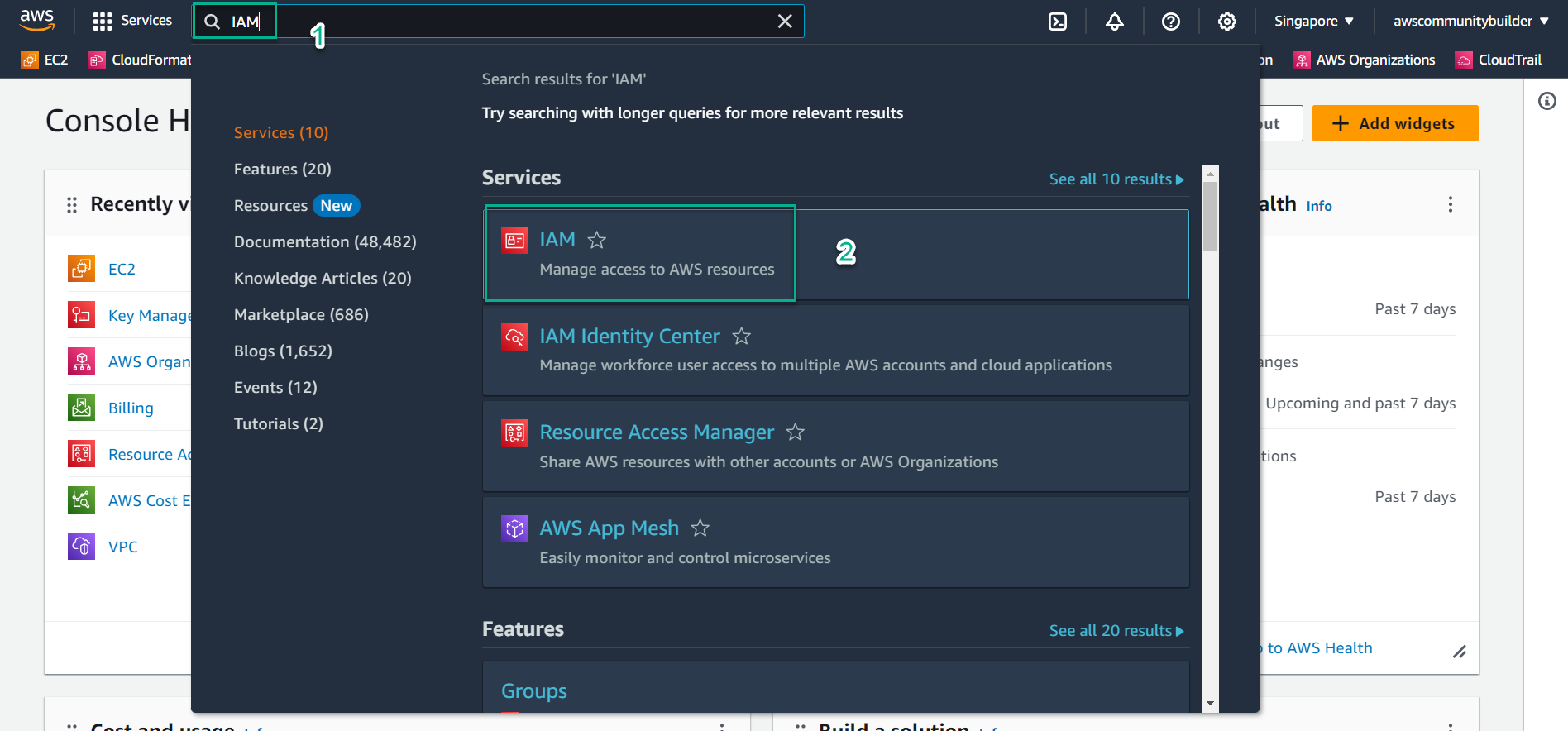The height and width of the screenshot is (731, 1568).
Task: Go to AWS Health link
Action: pyautogui.click(x=1315, y=648)
